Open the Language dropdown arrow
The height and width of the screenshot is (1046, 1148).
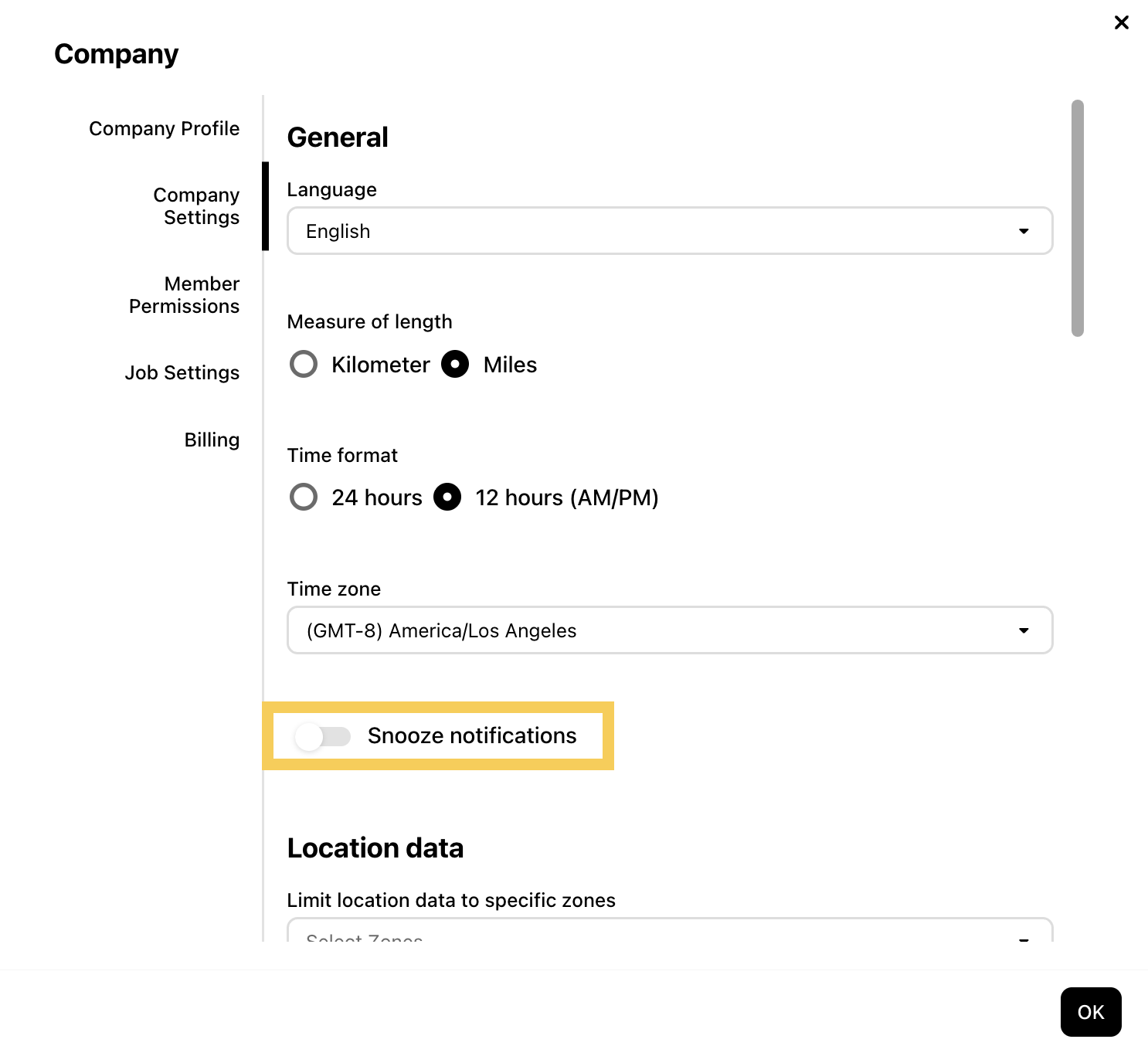(x=1024, y=231)
